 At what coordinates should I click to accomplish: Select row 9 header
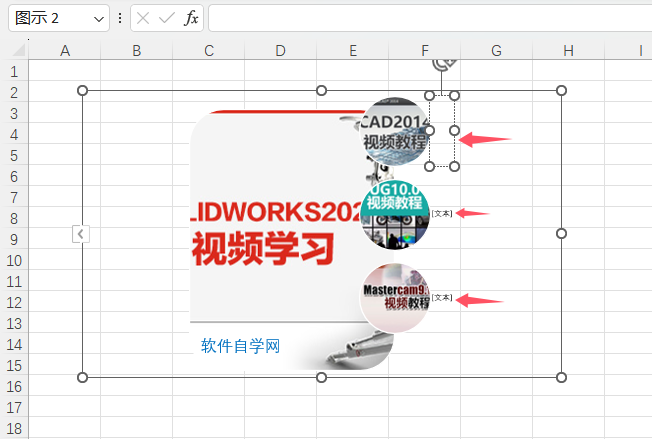pos(14,239)
